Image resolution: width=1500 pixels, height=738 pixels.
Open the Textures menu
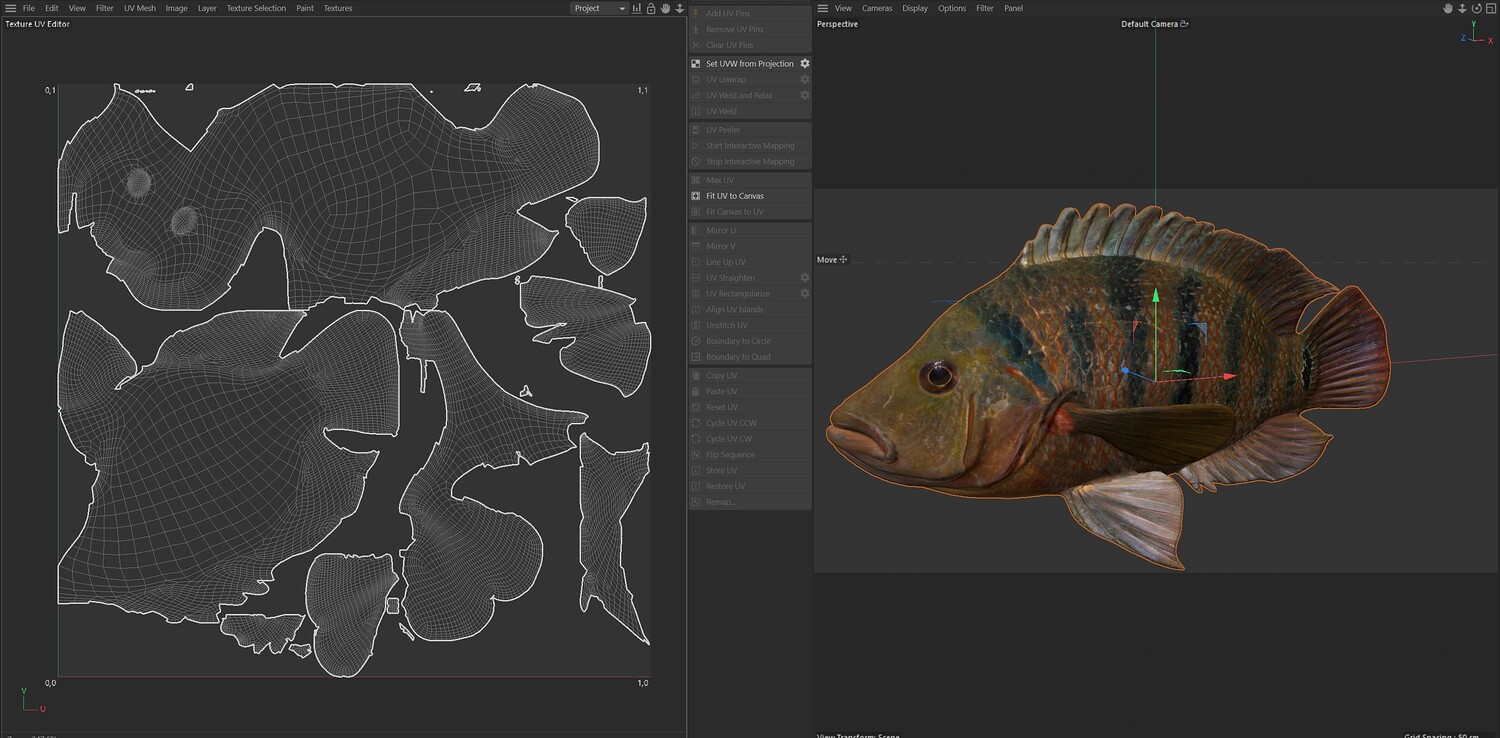(338, 8)
